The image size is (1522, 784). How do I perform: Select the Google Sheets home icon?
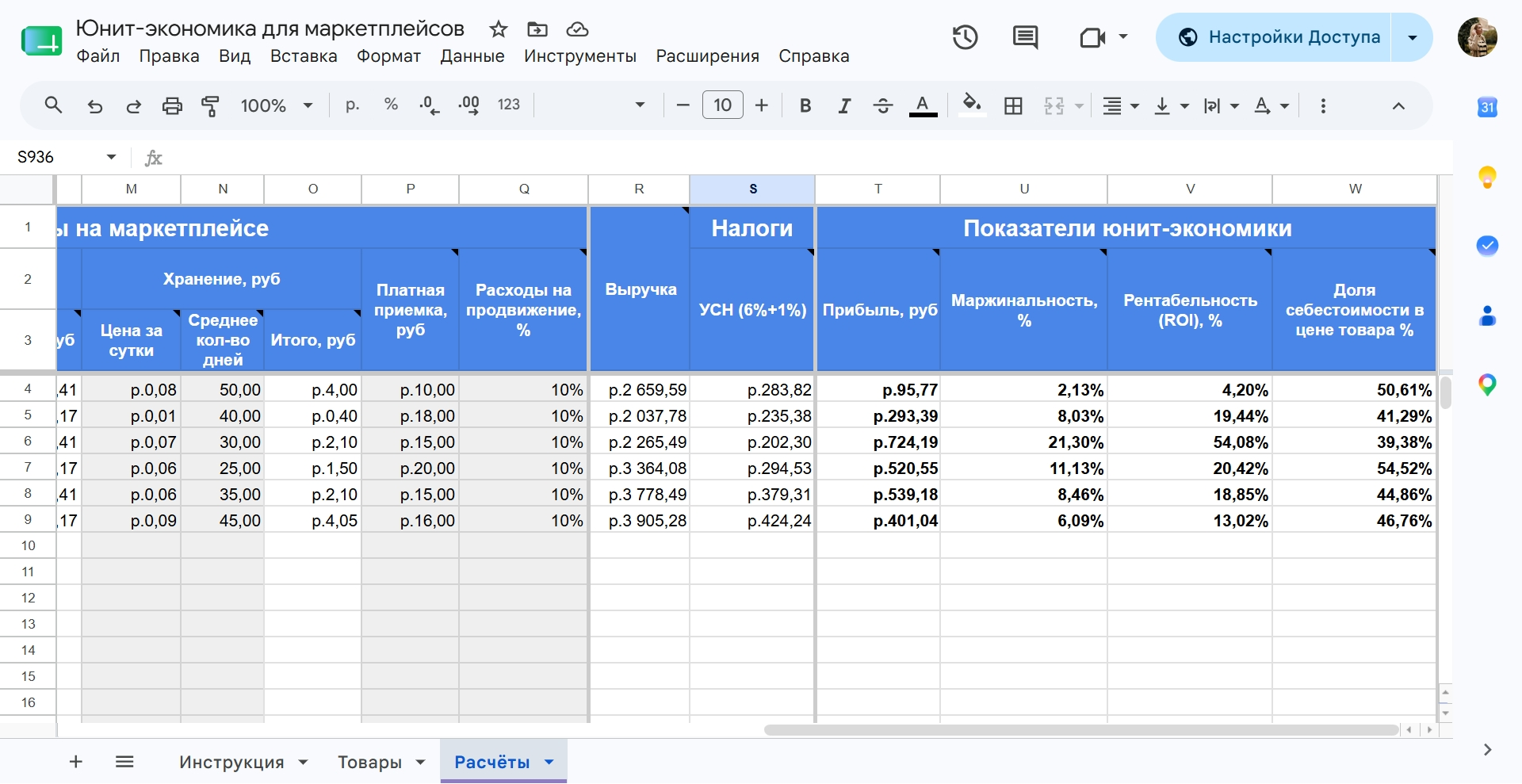[x=41, y=40]
